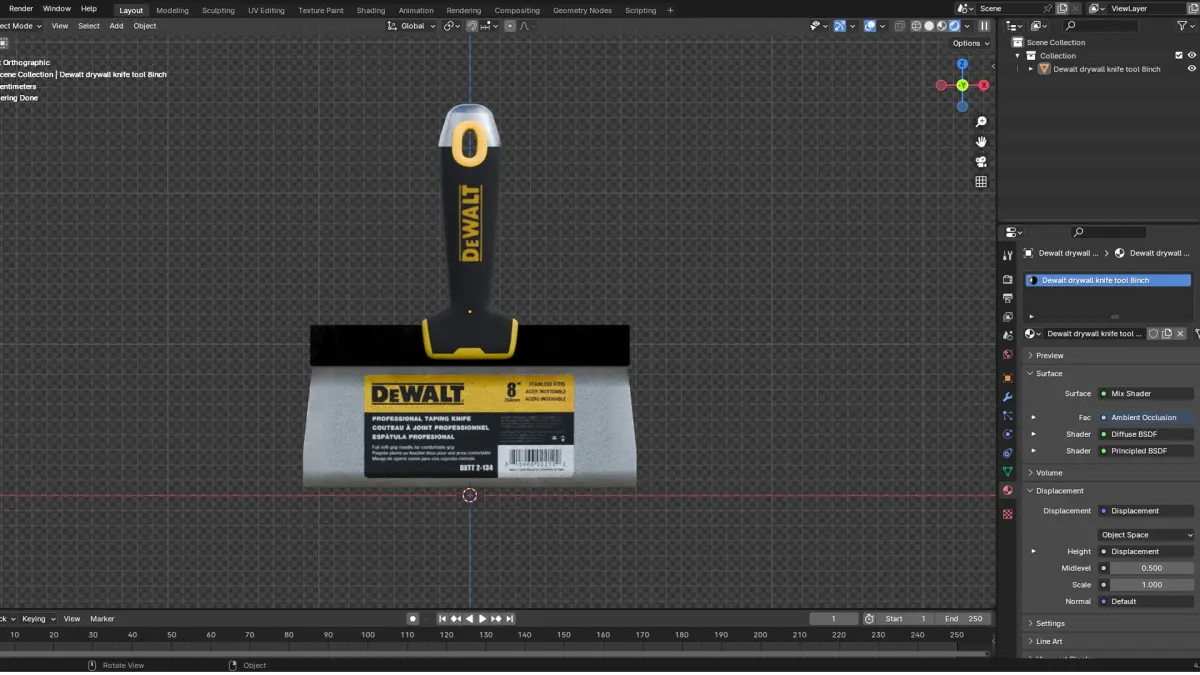
Task: Open the View Layer properties tab
Action: [x=1007, y=317]
